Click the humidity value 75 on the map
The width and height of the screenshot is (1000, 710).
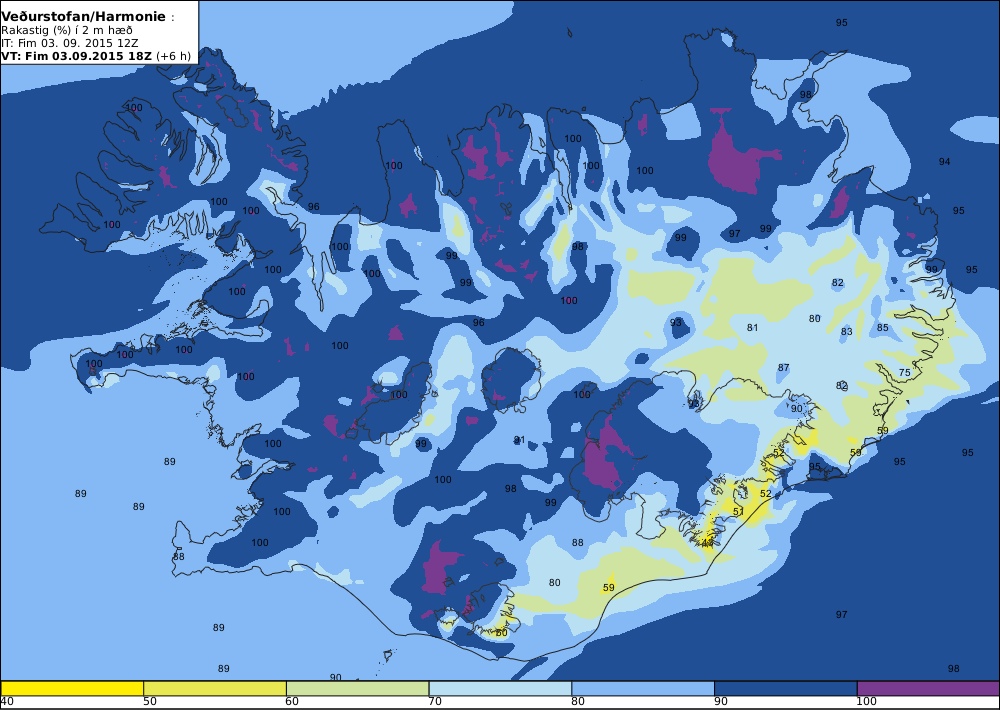[904, 373]
